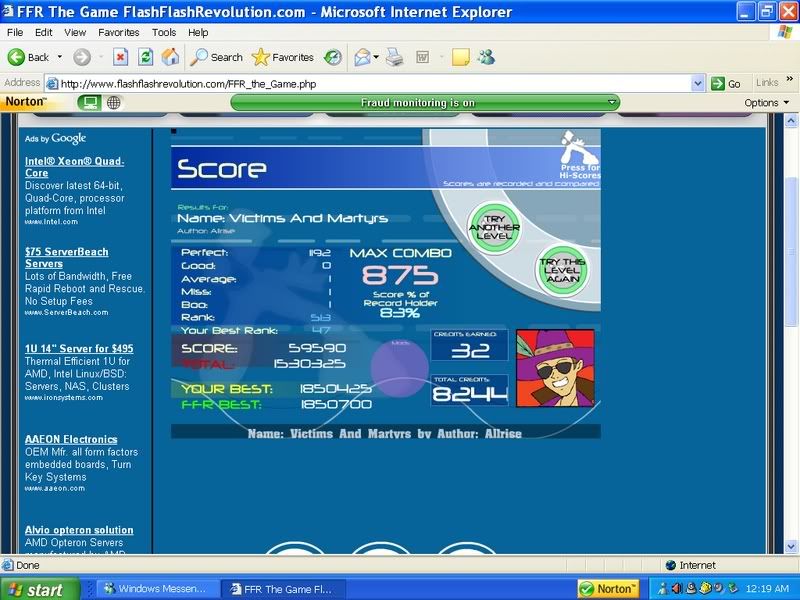
Task: Click the player avatar thumbnail
Action: pos(555,369)
